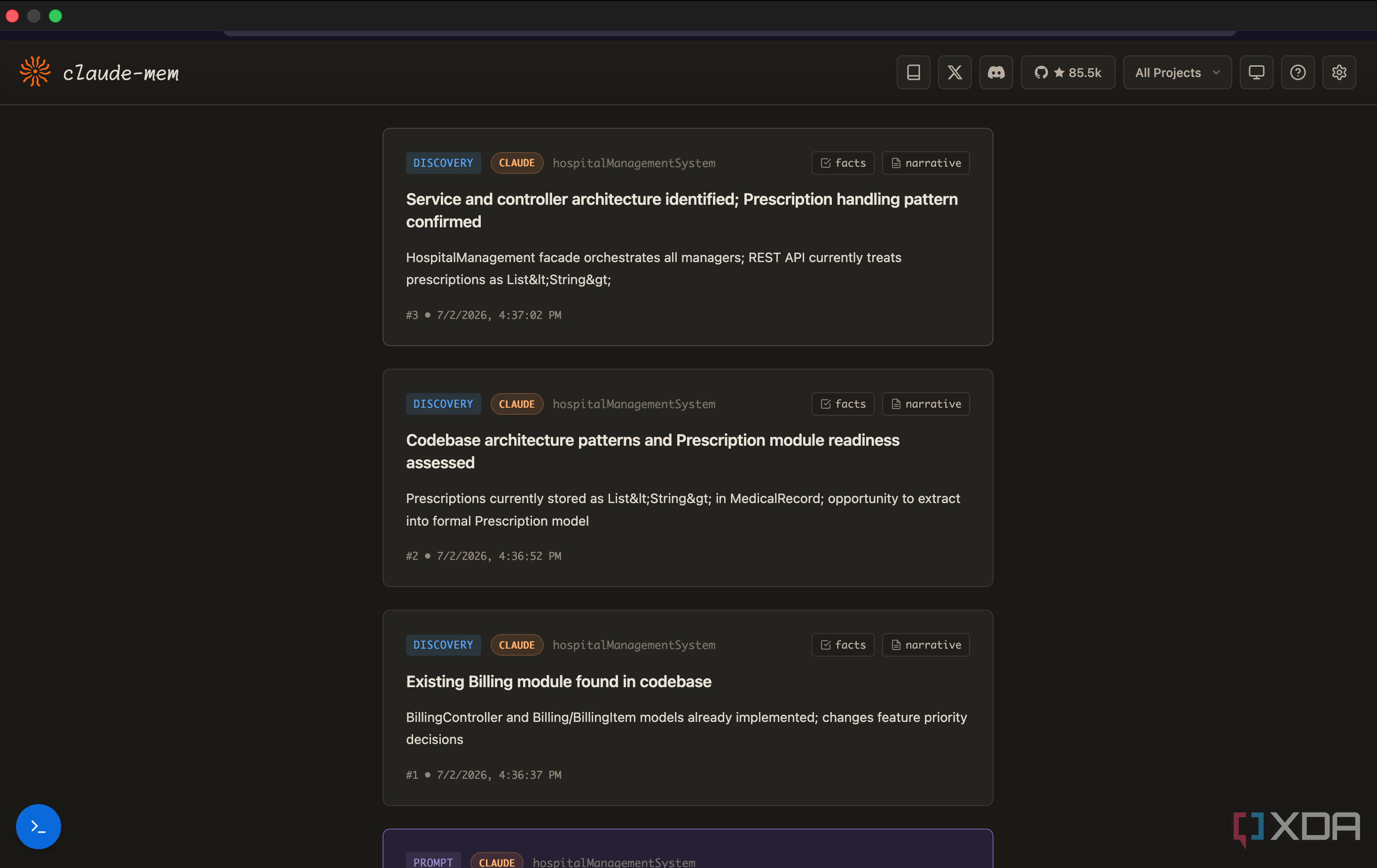Toggle narrative on Service and controller card
Image resolution: width=1377 pixels, height=868 pixels.
pyautogui.click(x=926, y=163)
